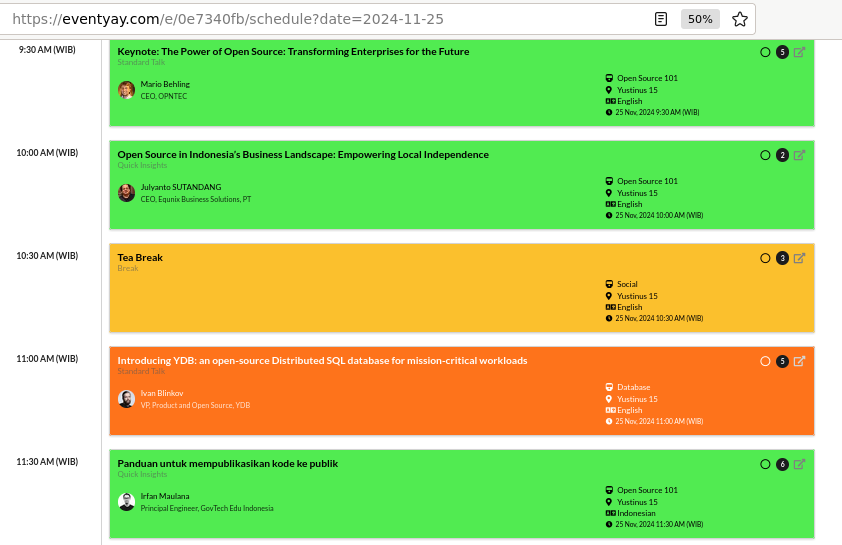Click the bookmark star in address bar

point(740,19)
